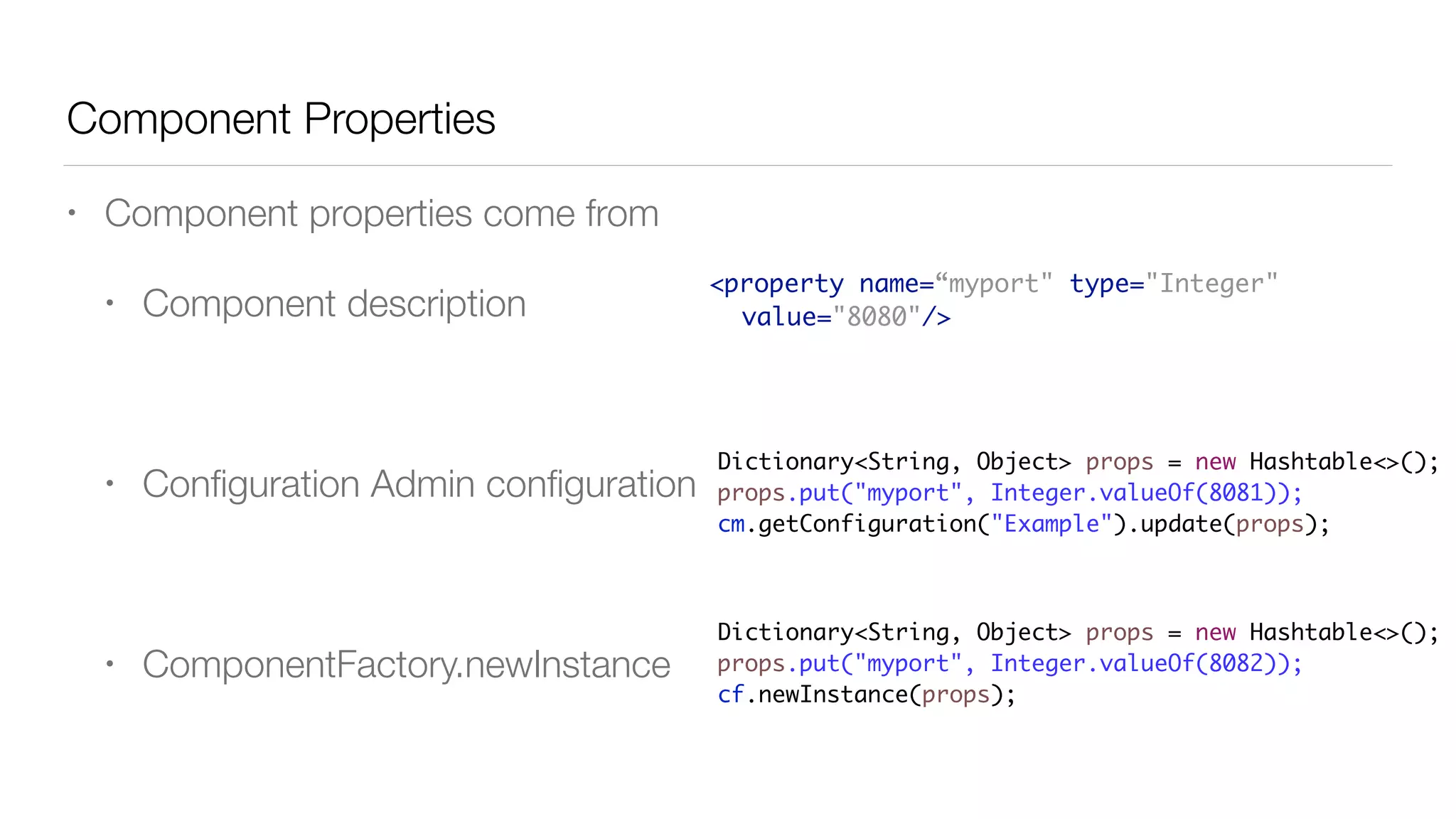Screen dimensions: 1456x819
Task: Click the Dictionary declaration above 'Integer.valueOf(8082)'
Action: click(x=1078, y=632)
